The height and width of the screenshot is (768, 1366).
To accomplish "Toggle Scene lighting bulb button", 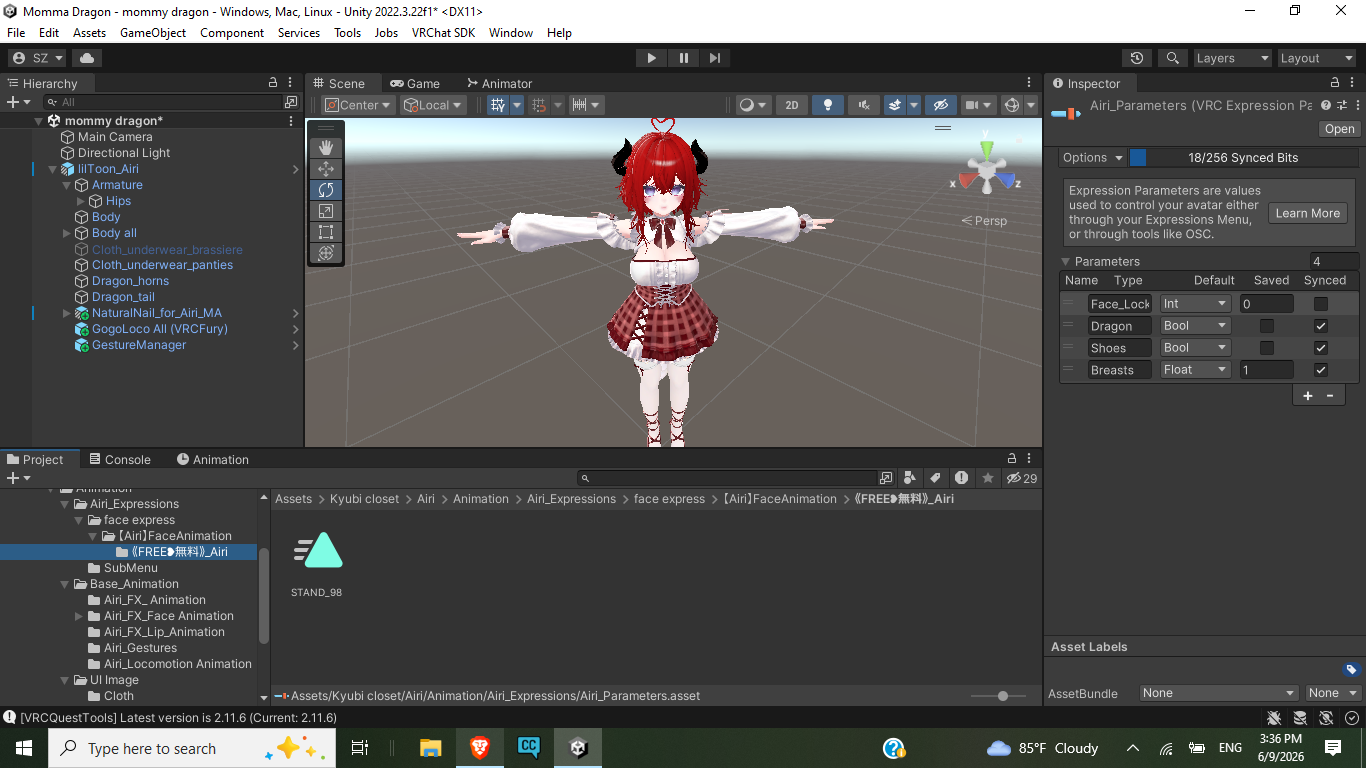I will point(827,105).
